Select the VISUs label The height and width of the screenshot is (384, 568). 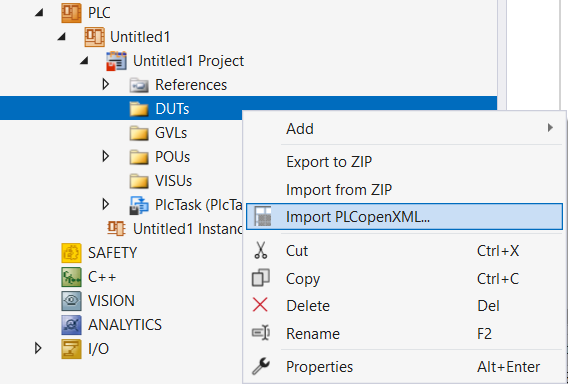click(174, 180)
